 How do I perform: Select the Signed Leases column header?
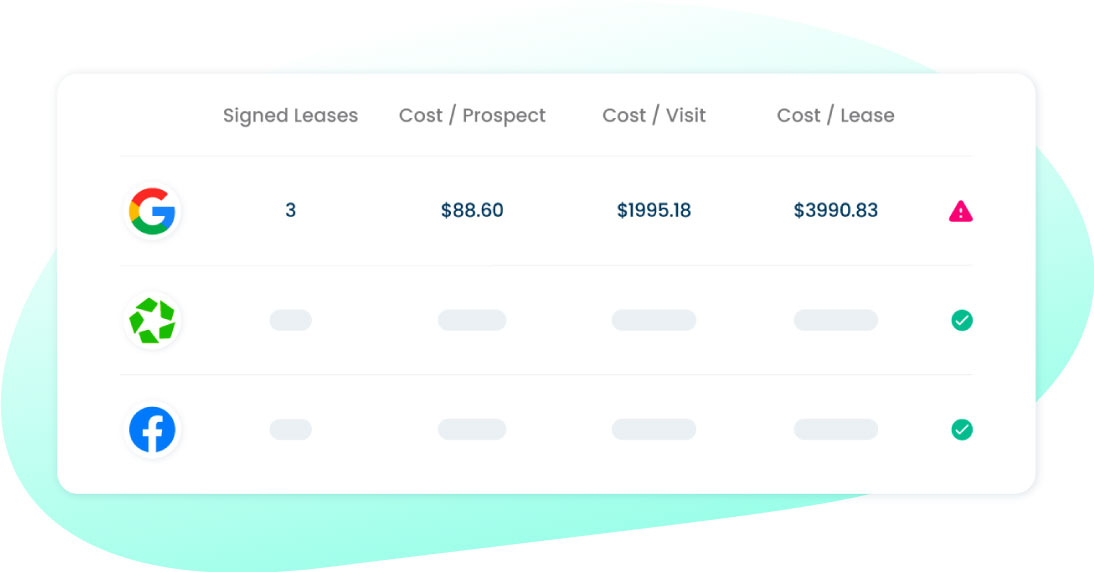[x=290, y=115]
